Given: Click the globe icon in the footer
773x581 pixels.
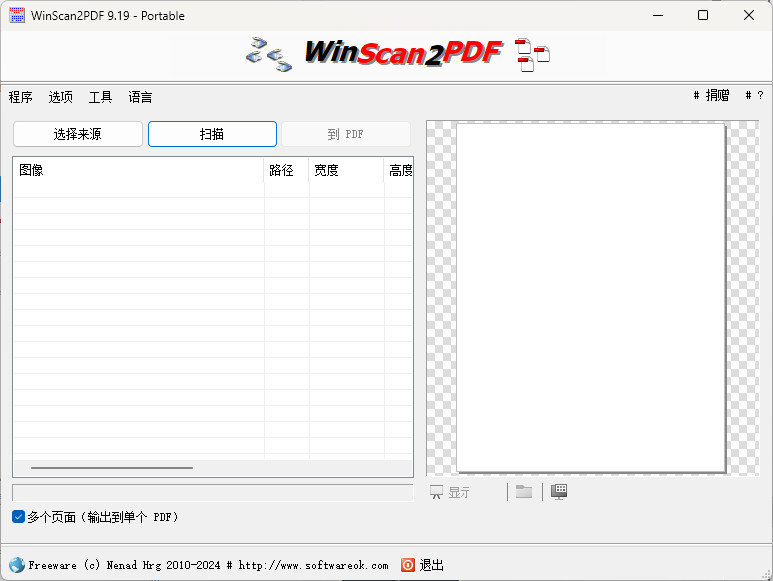Looking at the screenshot, I should click(17, 565).
